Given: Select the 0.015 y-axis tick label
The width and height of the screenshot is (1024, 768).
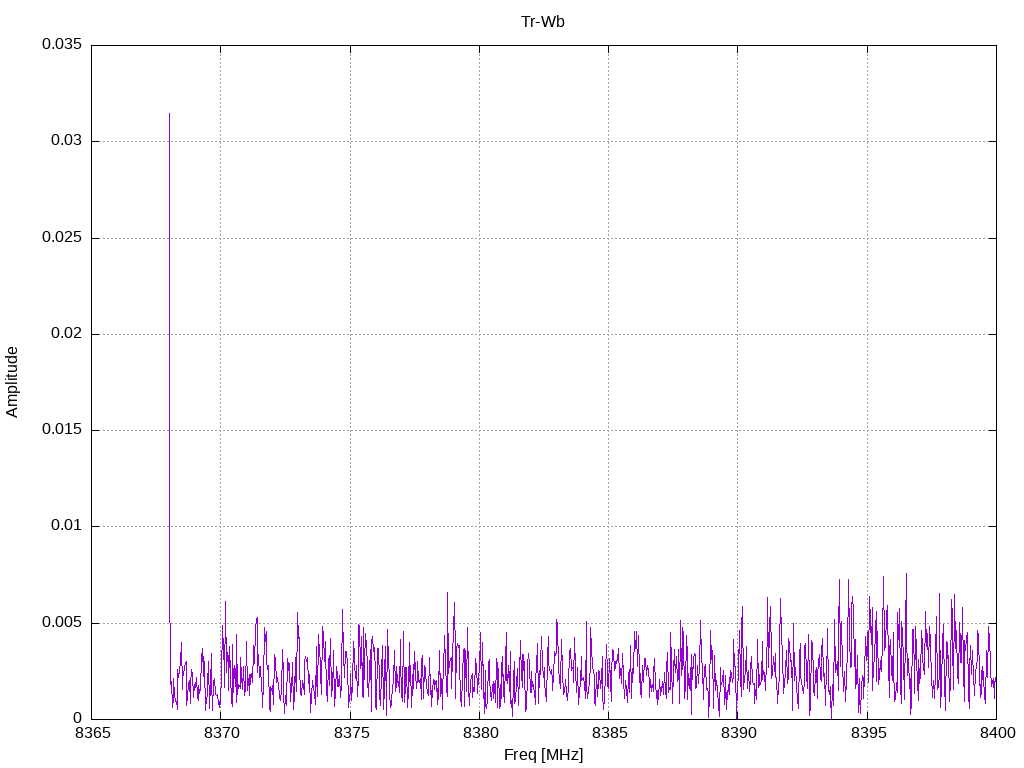Looking at the screenshot, I should (x=61, y=430).
